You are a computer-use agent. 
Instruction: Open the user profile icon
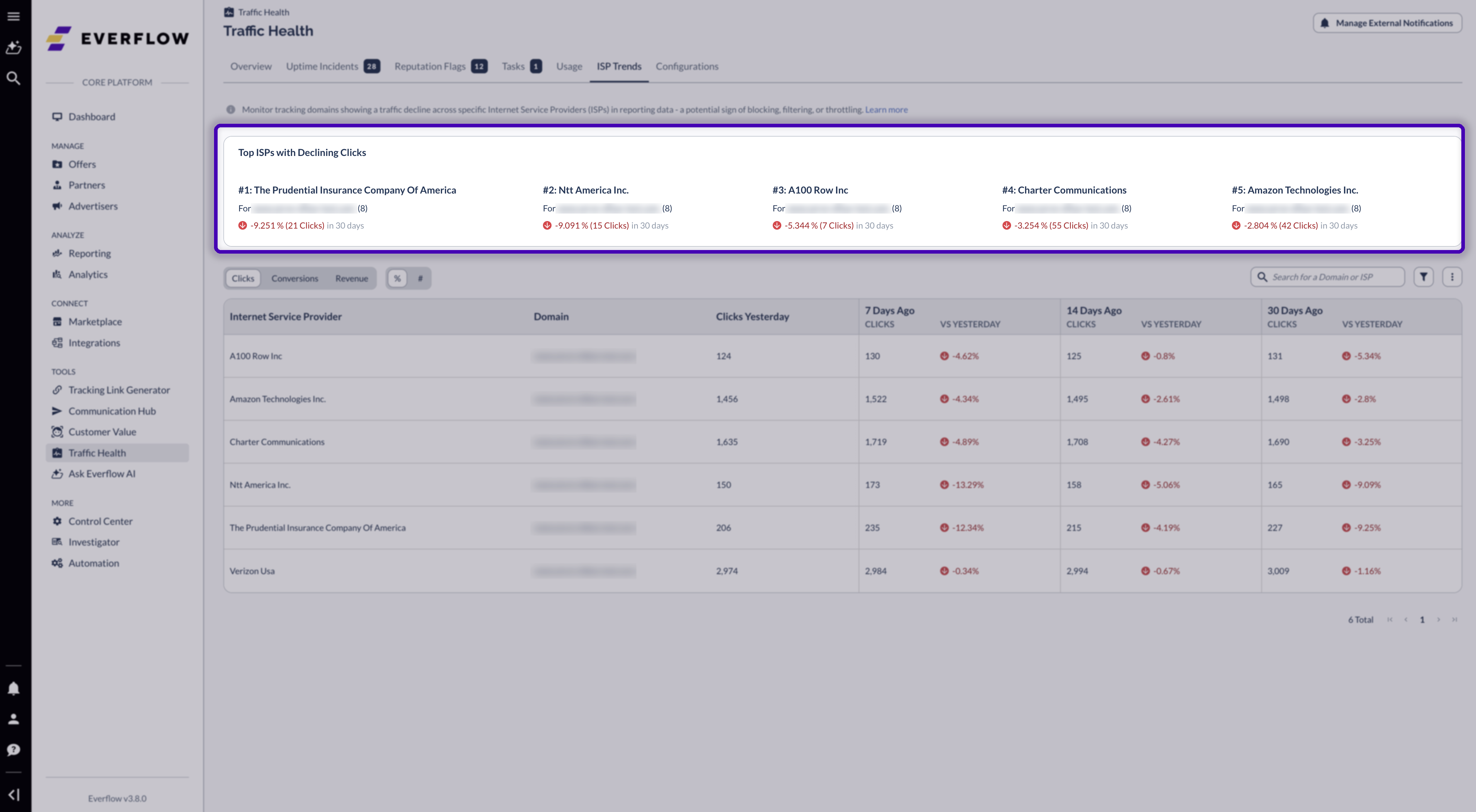(13, 719)
